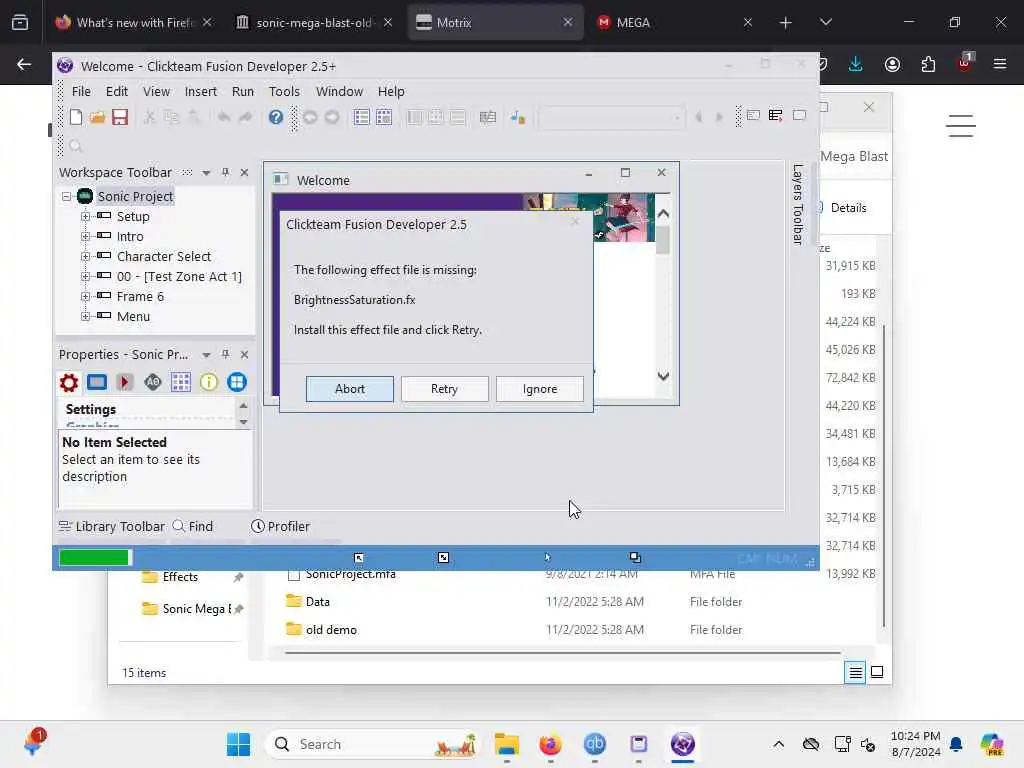Image resolution: width=1024 pixels, height=768 pixels.
Task: Click the Windows Start button
Action: (x=238, y=744)
